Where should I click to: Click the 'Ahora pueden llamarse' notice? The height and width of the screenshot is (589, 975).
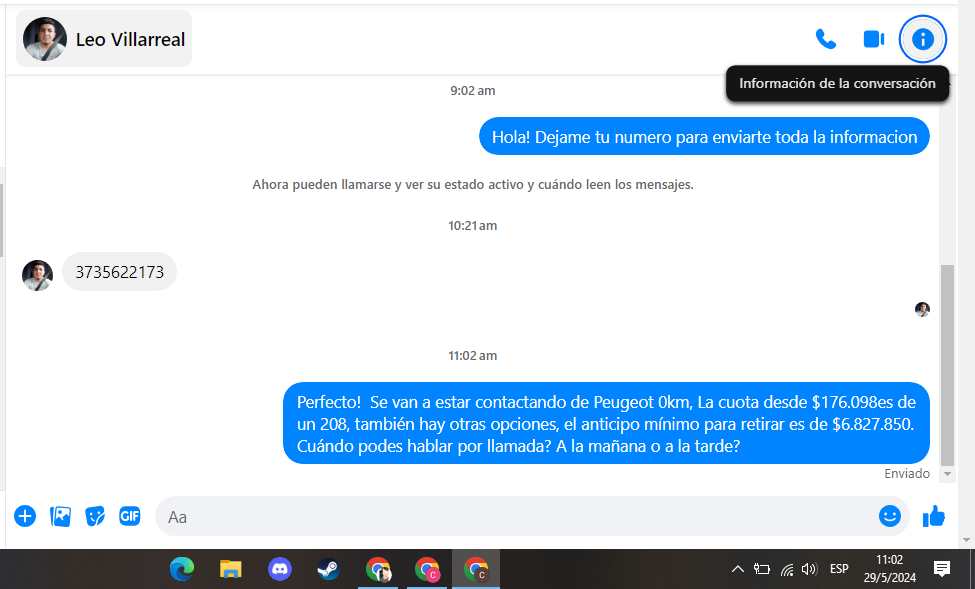(x=473, y=185)
